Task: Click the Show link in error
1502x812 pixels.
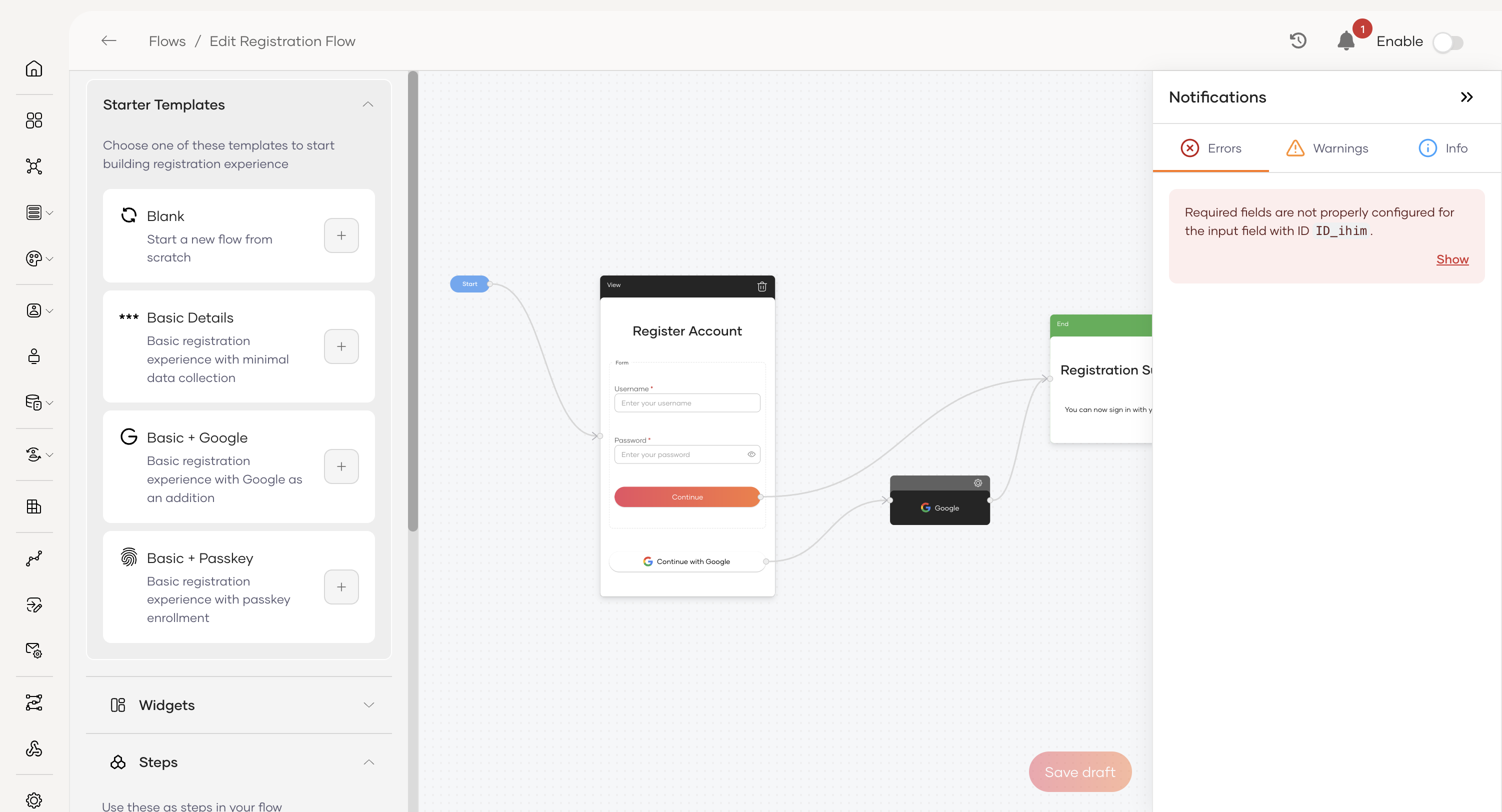Action: click(x=1452, y=259)
